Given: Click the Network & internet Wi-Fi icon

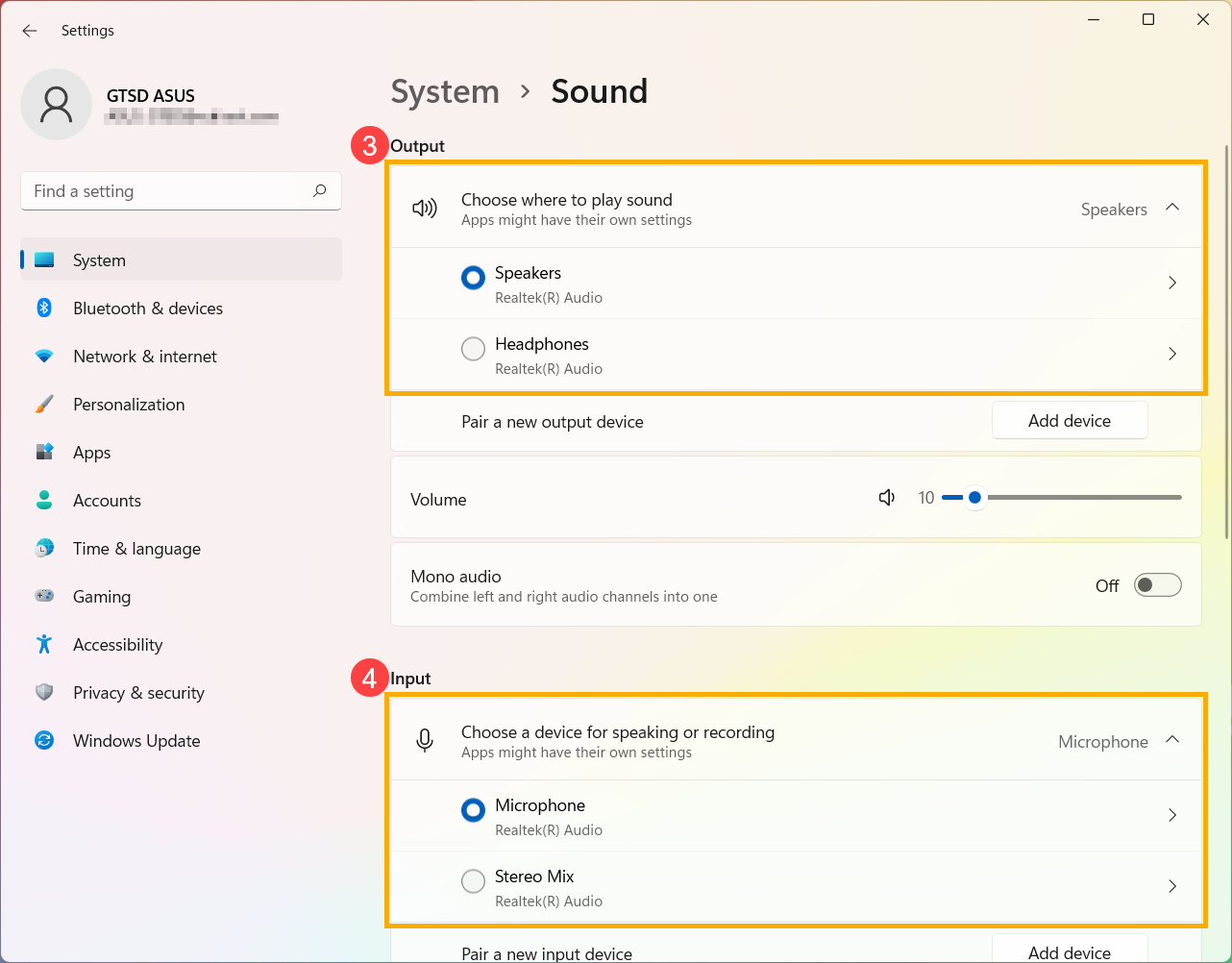Looking at the screenshot, I should tap(44, 357).
